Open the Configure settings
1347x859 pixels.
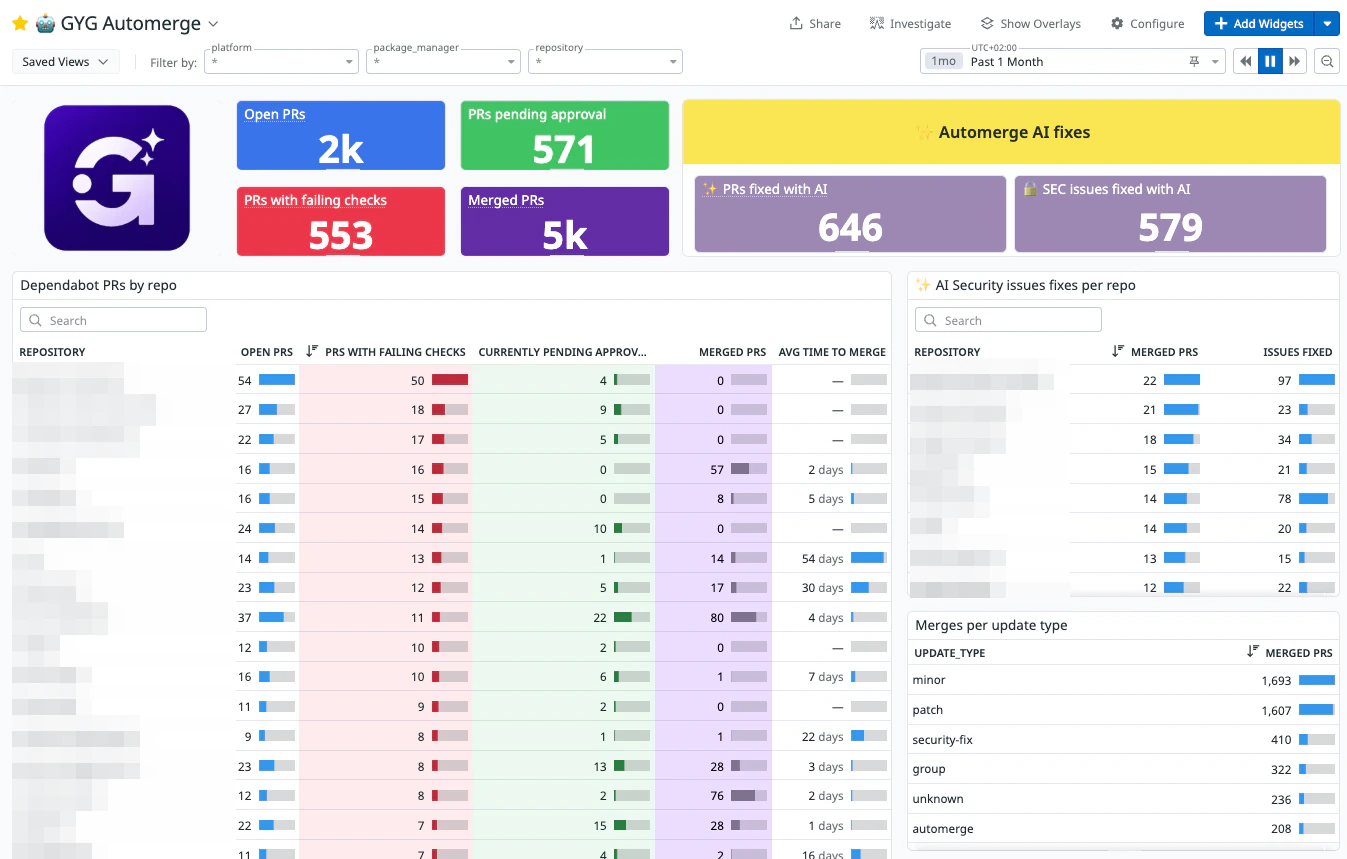pyautogui.click(x=1147, y=23)
